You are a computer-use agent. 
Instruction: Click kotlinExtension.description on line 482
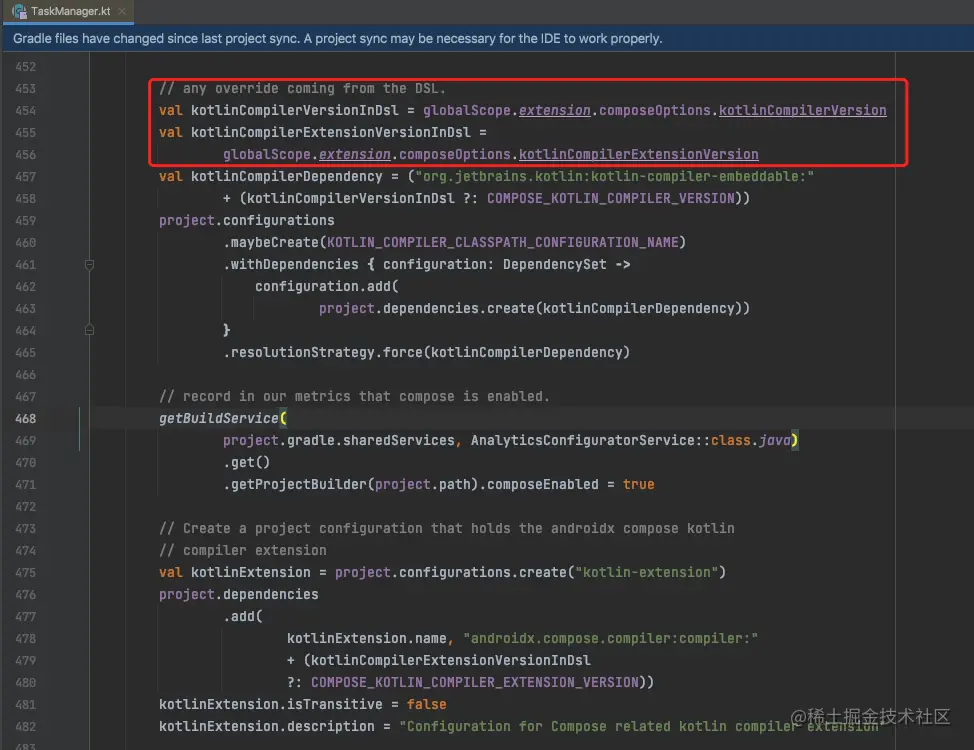(266, 726)
